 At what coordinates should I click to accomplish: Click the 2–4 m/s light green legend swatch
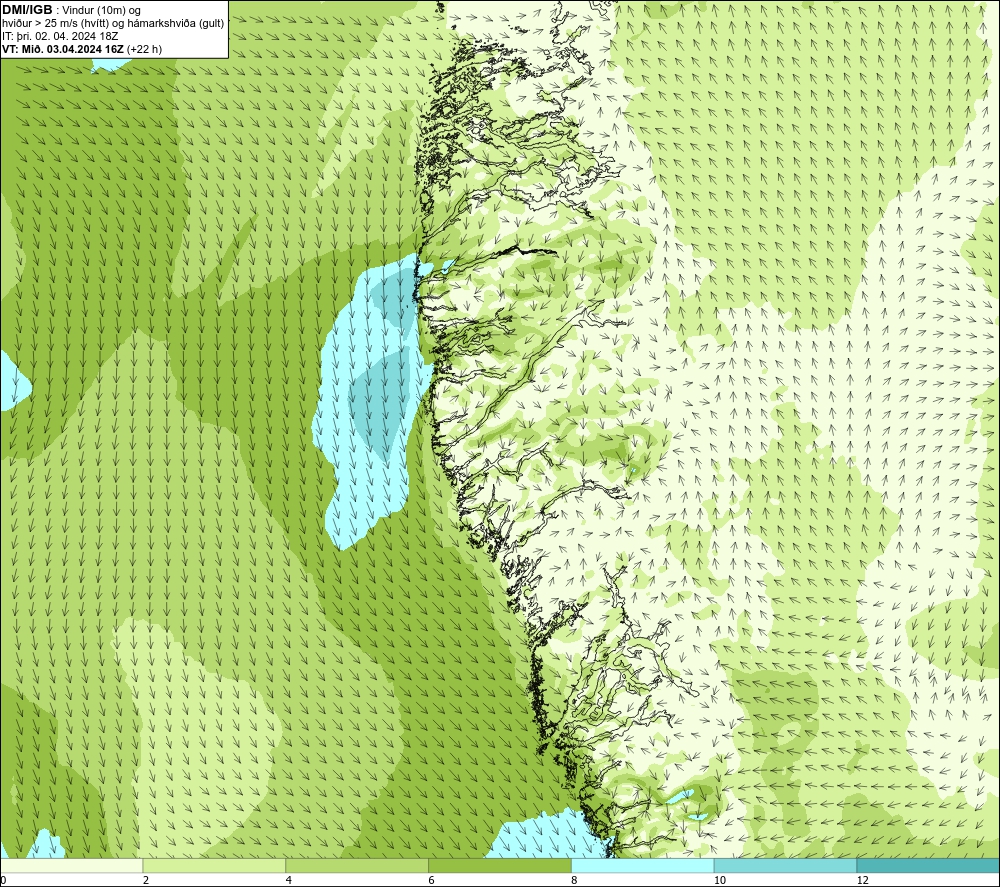click(x=214, y=865)
